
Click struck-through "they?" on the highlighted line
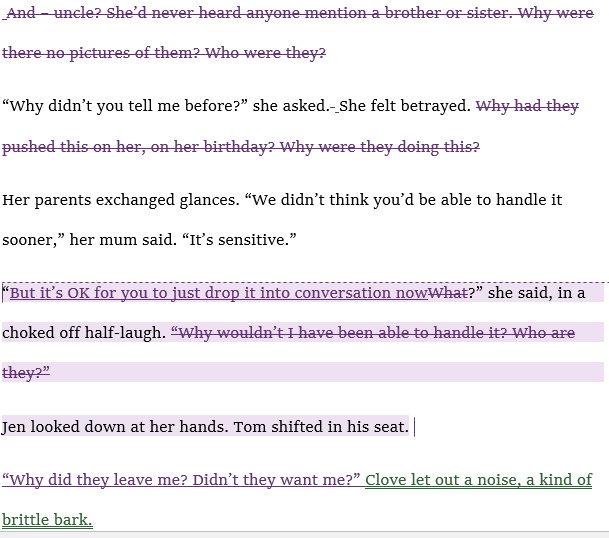point(24,373)
